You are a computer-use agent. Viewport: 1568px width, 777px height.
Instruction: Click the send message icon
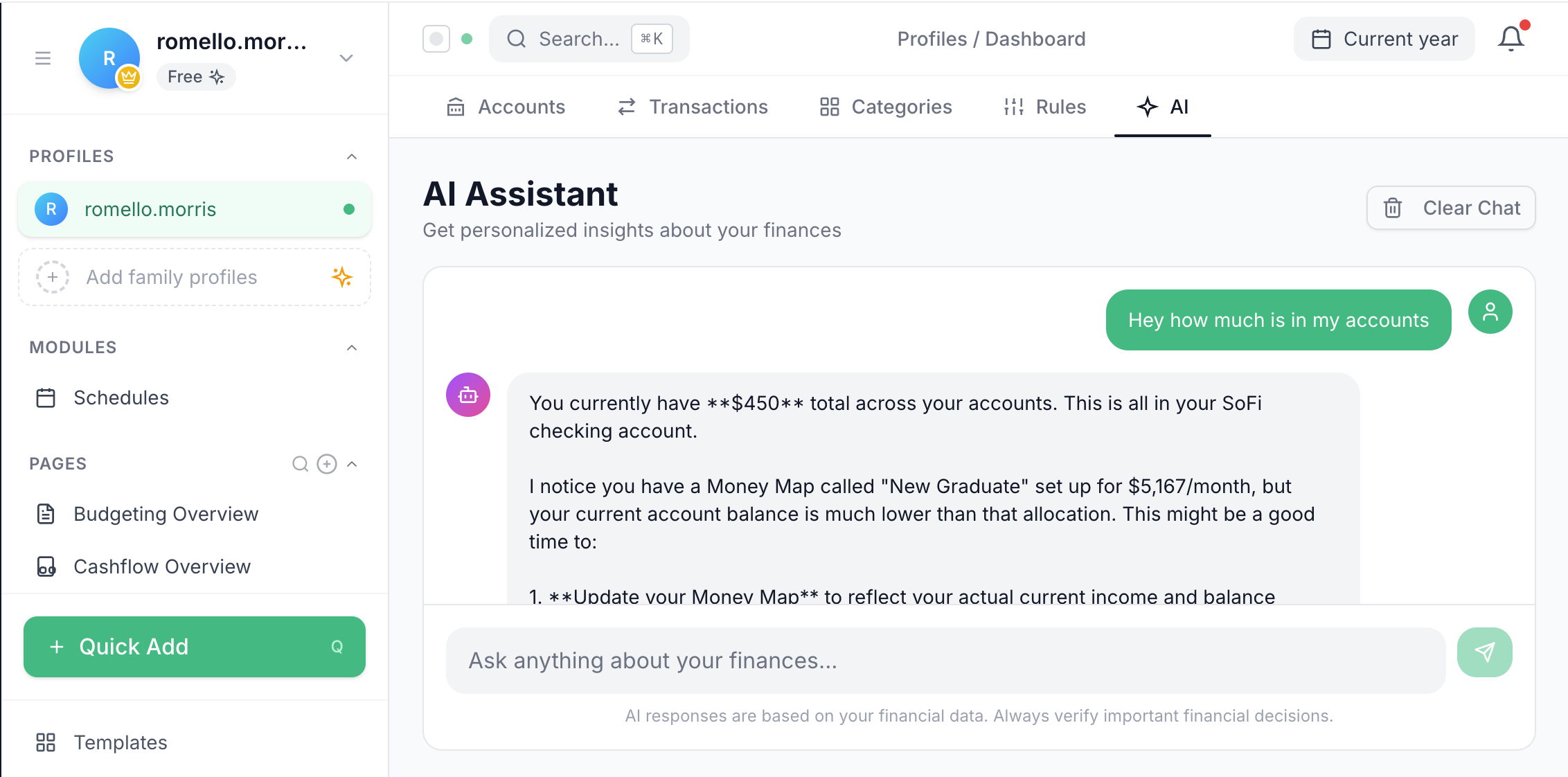[1484, 652]
